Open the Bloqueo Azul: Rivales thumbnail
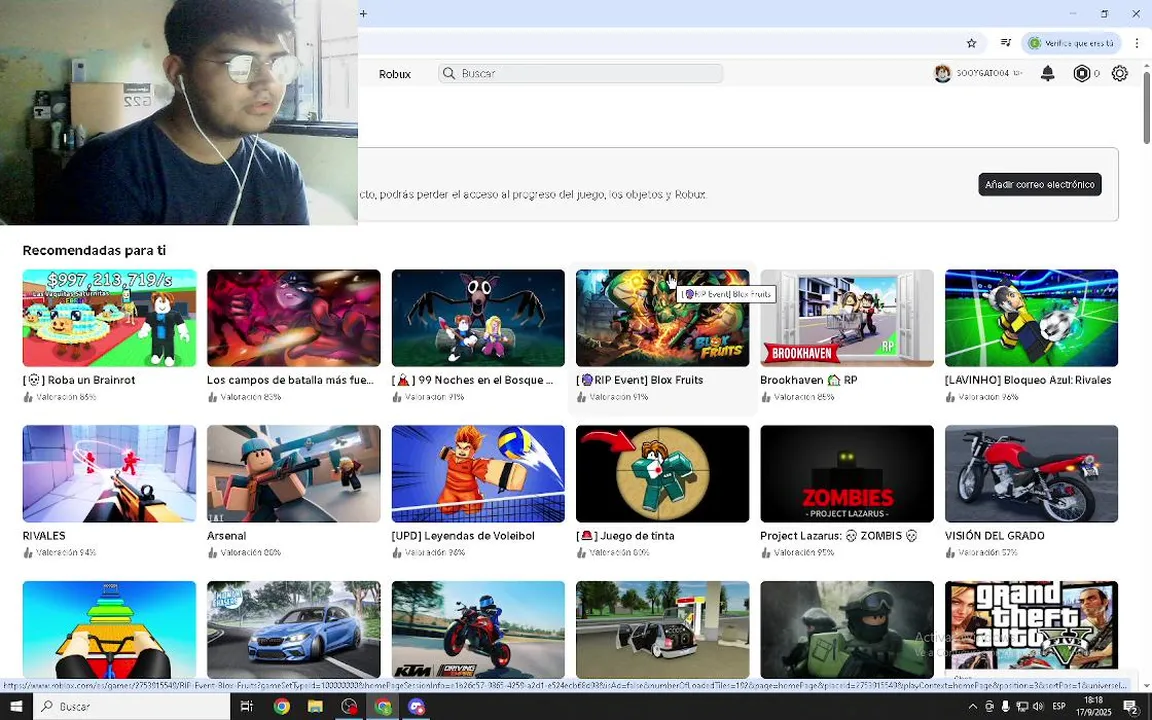The width and height of the screenshot is (1152, 720). 1032,318
